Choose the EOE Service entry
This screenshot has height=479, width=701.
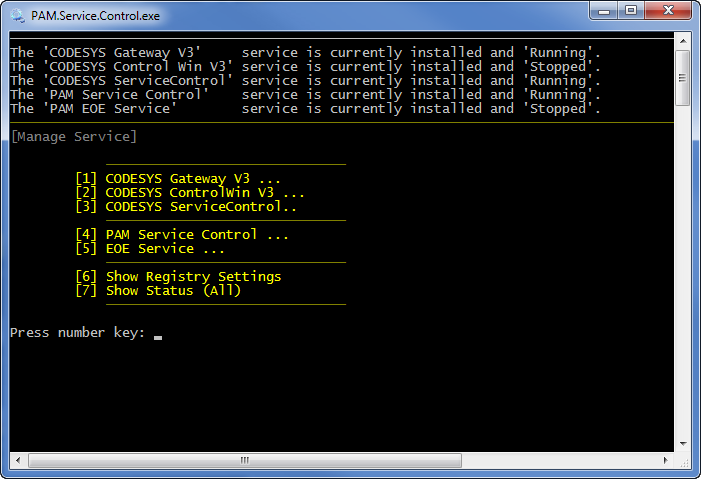[150, 249]
